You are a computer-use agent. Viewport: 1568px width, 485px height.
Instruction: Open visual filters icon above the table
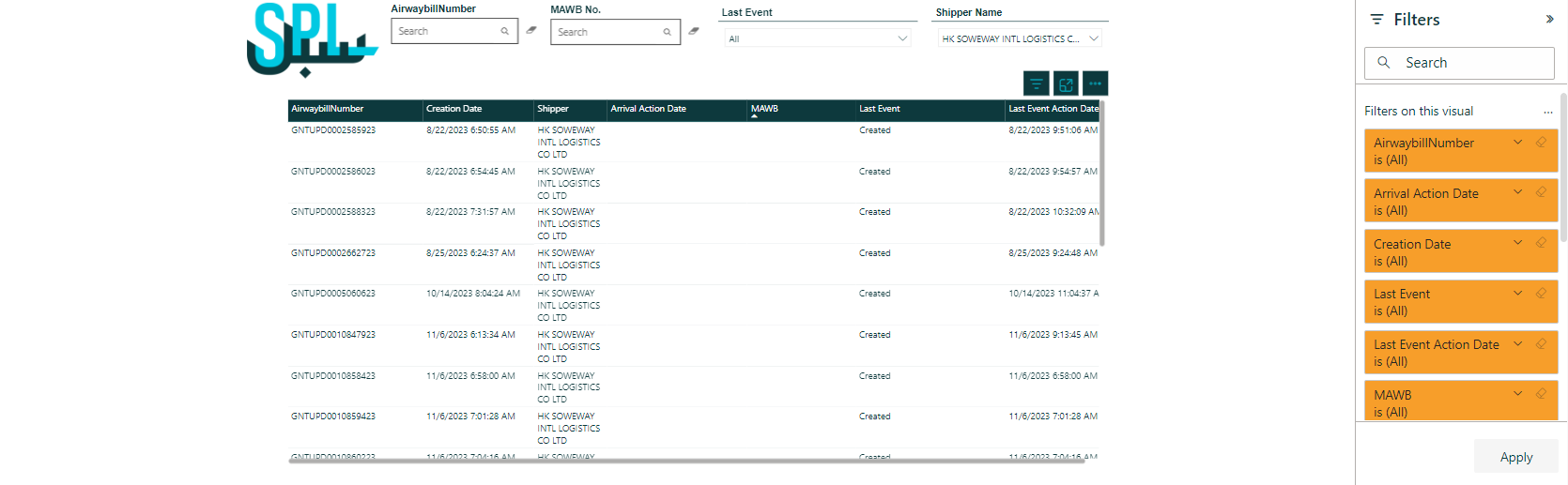(1036, 84)
